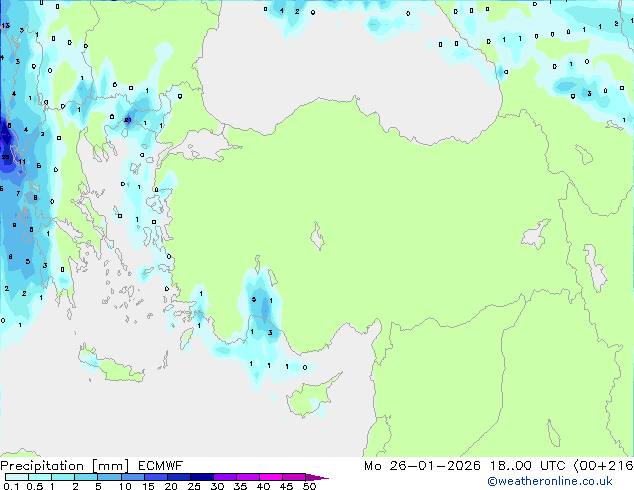
Task: Click the 2–5 mm legend color box
Action: (86, 477)
